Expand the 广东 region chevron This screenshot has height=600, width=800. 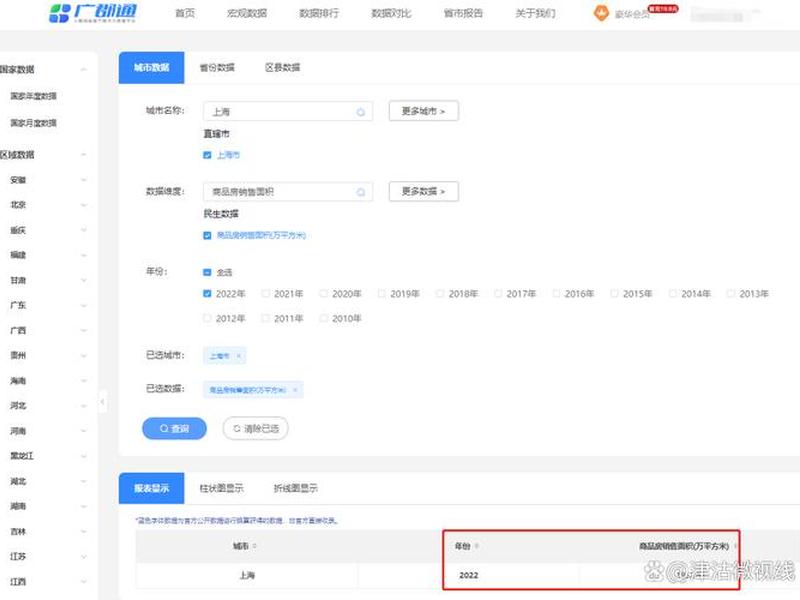(x=84, y=305)
